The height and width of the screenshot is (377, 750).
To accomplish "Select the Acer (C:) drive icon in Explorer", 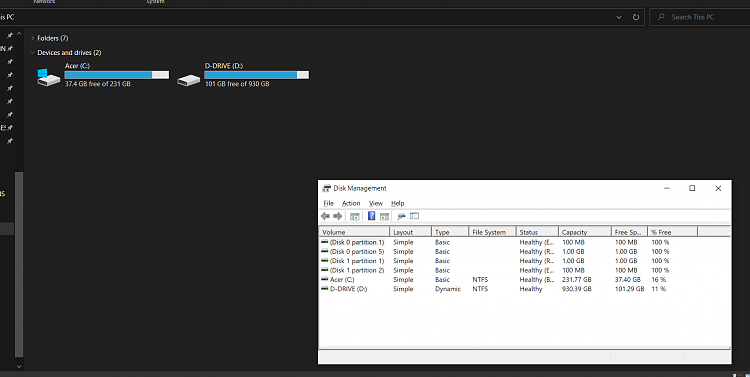I will click(49, 77).
